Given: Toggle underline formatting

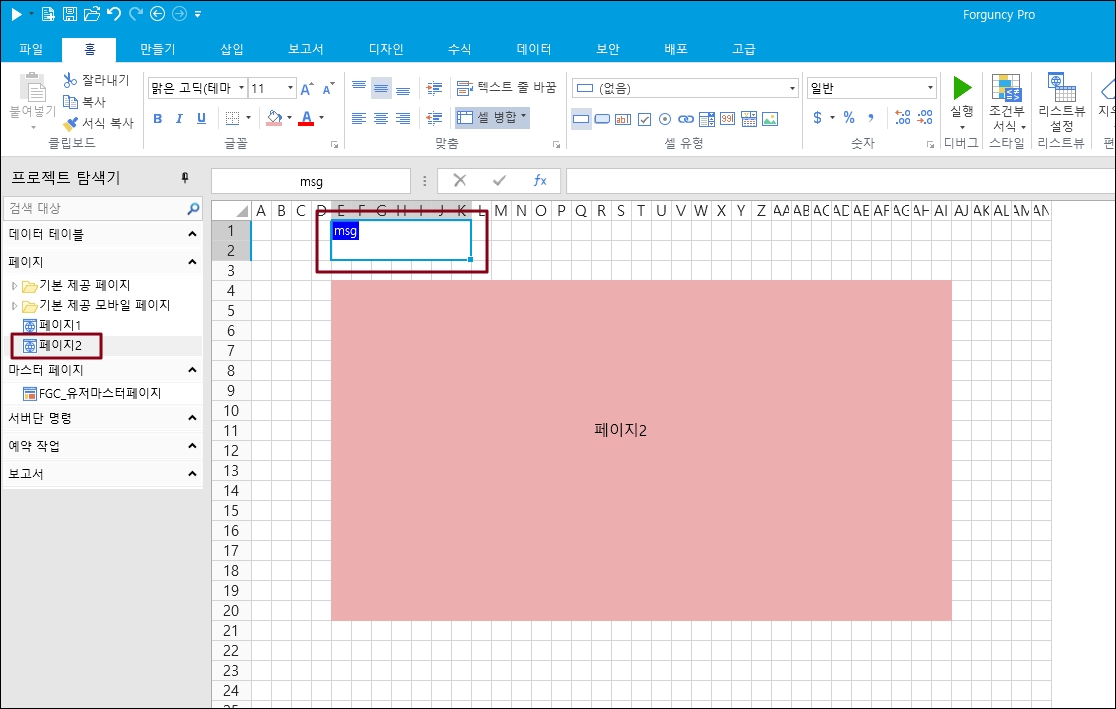Looking at the screenshot, I should tap(201, 118).
